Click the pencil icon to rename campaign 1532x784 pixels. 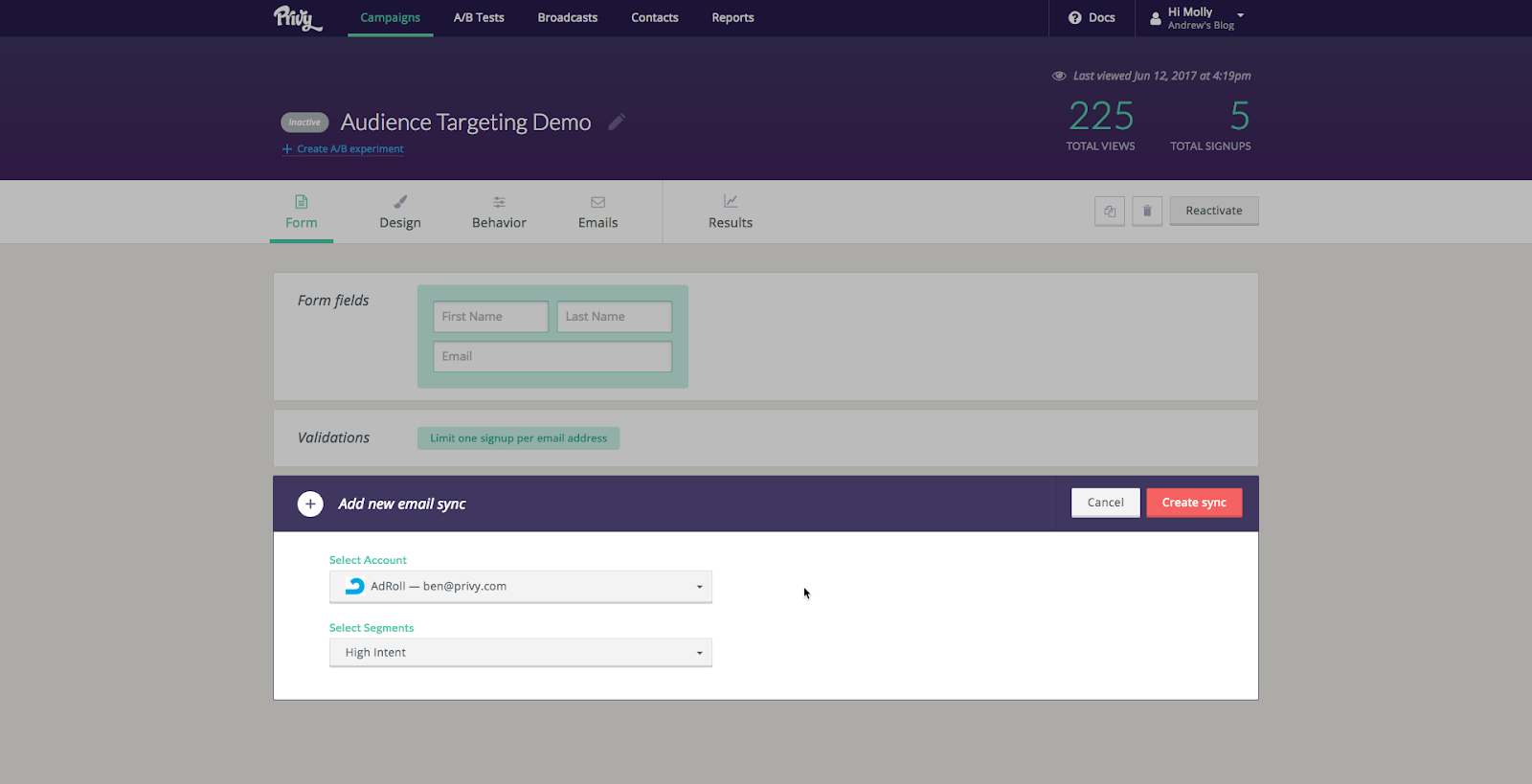click(617, 122)
